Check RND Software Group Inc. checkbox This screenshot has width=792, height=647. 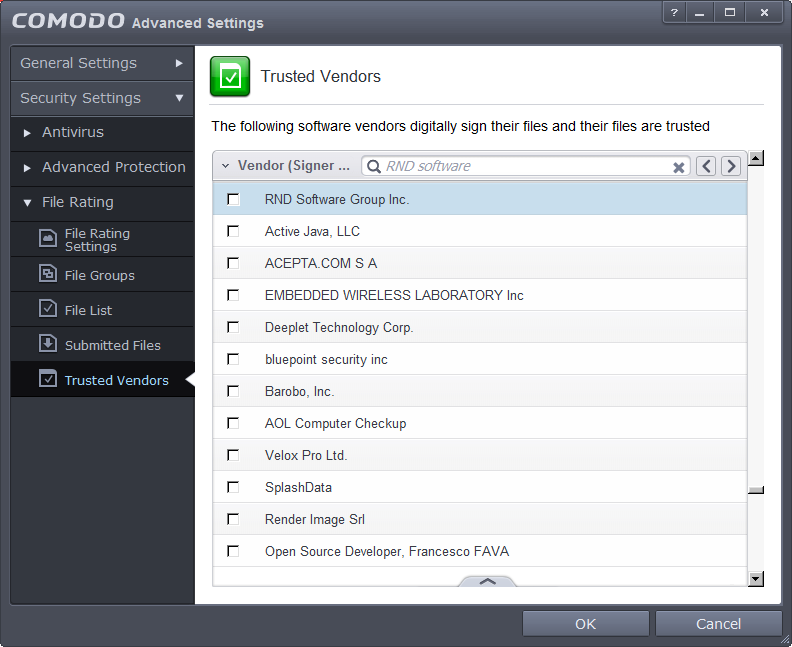[233, 199]
